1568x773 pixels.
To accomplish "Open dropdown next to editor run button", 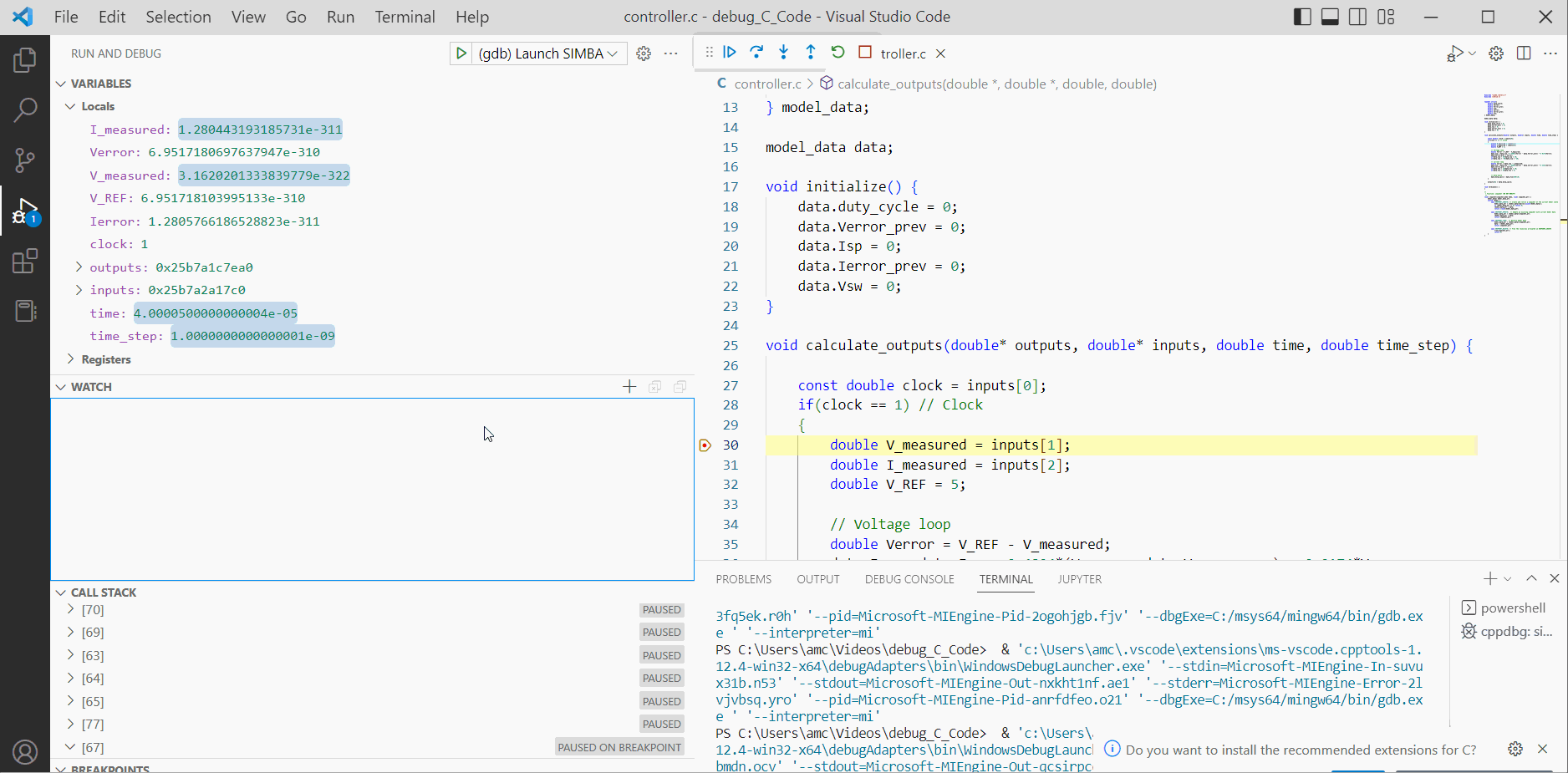I will [1472, 53].
